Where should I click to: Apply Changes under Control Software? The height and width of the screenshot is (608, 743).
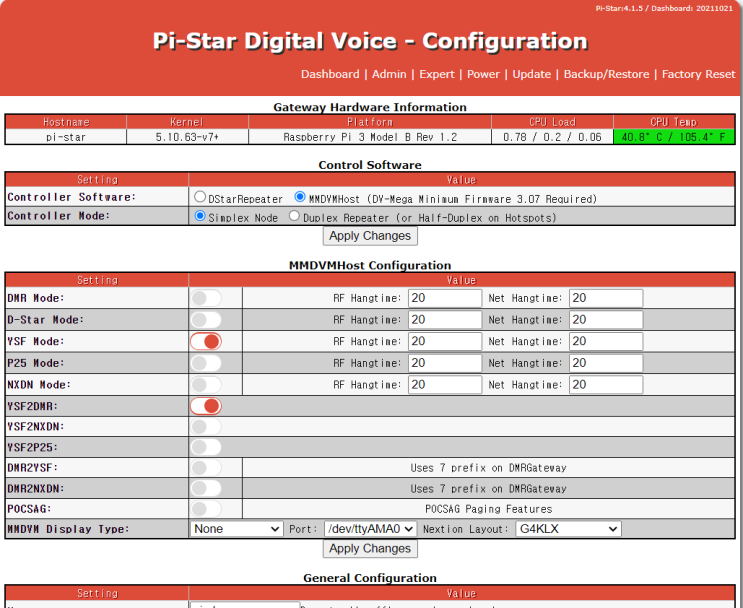coord(370,236)
